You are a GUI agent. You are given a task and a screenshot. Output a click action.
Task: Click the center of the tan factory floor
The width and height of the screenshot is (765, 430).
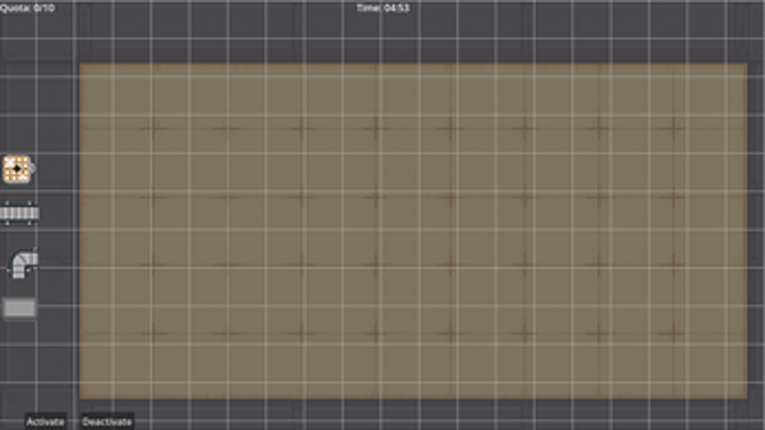413,231
